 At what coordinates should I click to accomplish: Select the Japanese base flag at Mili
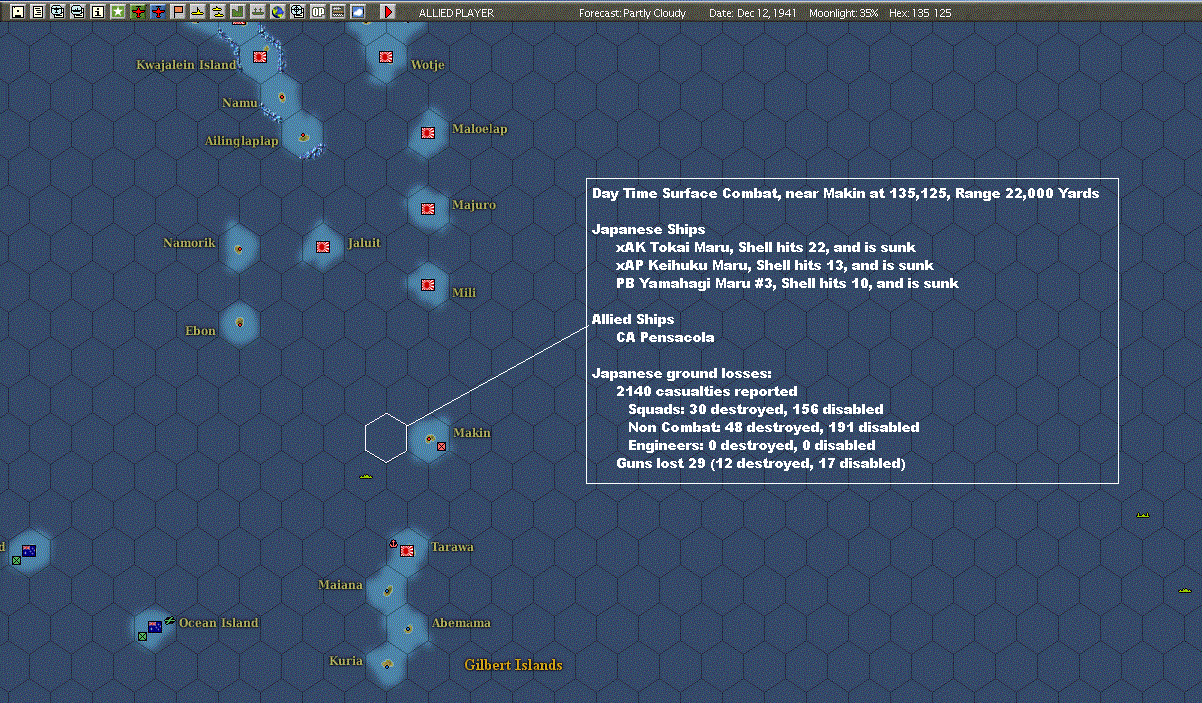428,285
